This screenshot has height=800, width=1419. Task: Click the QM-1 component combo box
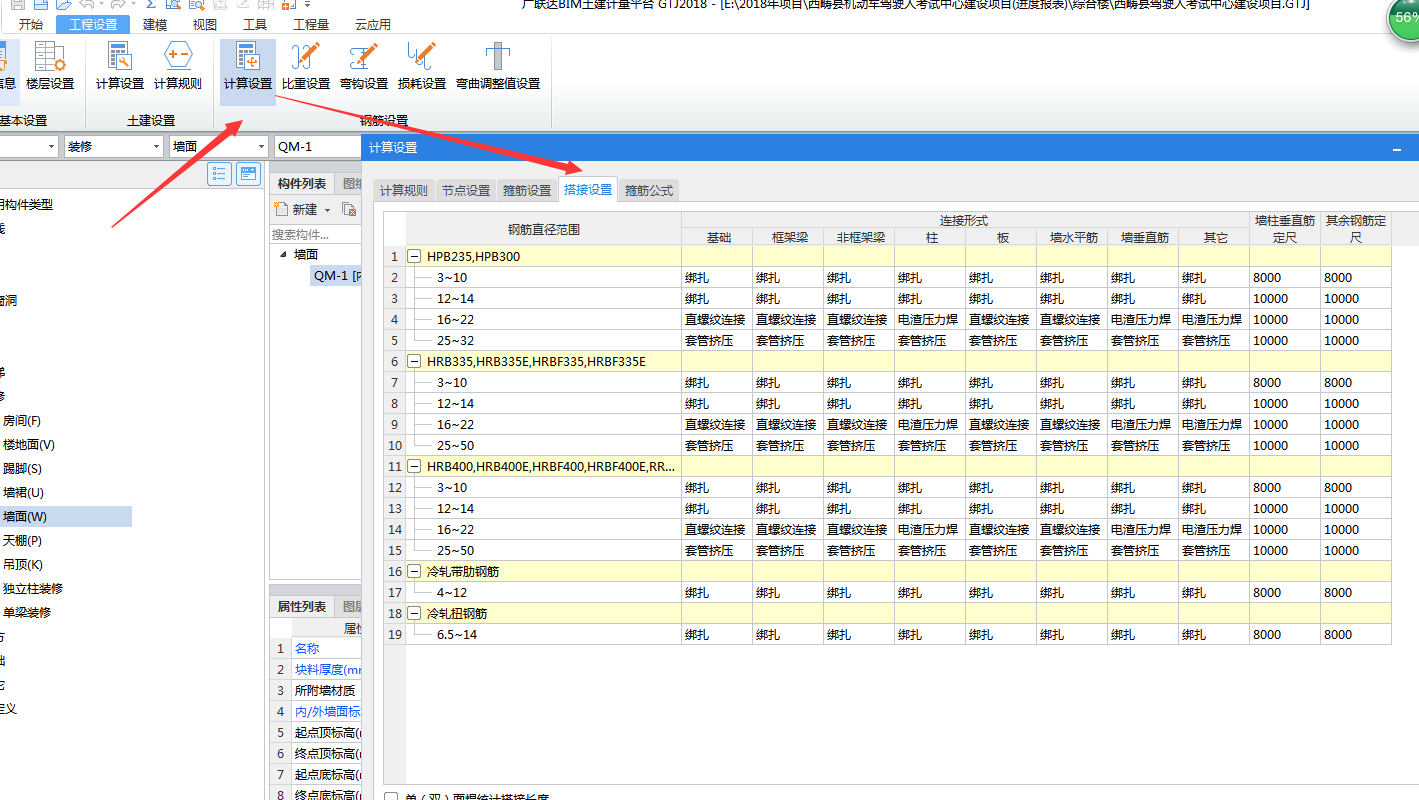pos(317,146)
